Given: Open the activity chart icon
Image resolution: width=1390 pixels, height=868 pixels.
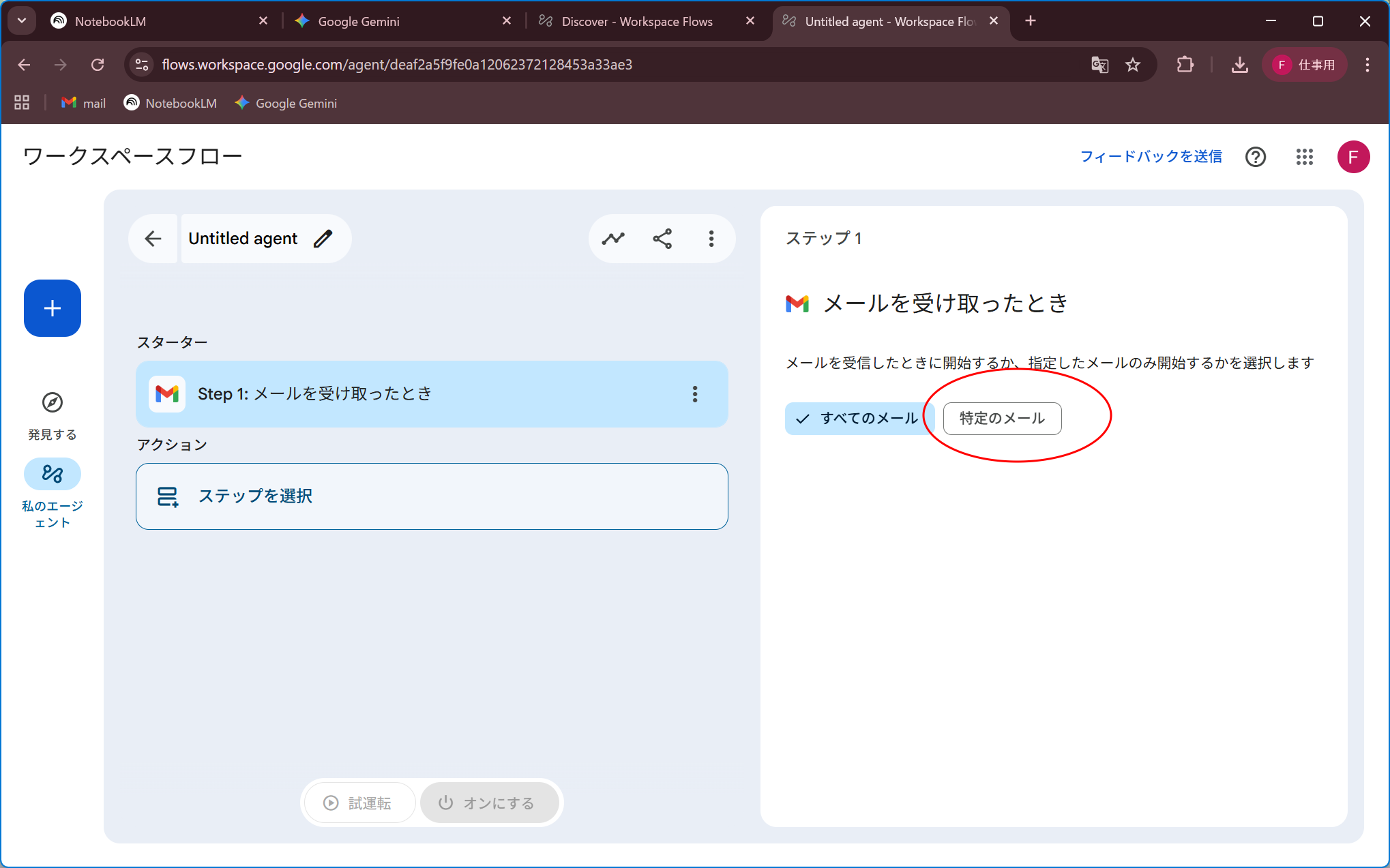Looking at the screenshot, I should [613, 239].
